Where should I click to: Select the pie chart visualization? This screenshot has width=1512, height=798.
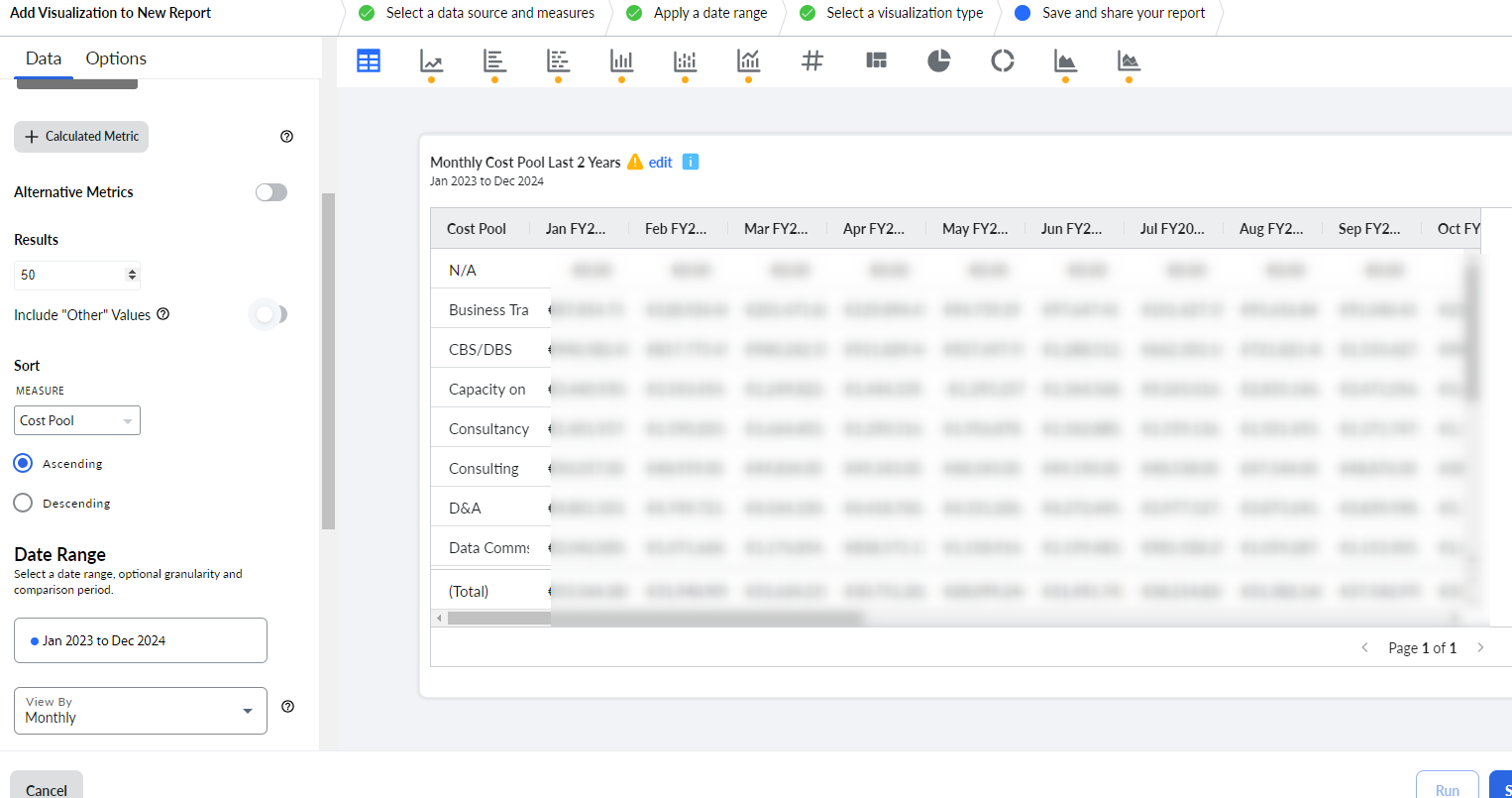pyautogui.click(x=939, y=60)
